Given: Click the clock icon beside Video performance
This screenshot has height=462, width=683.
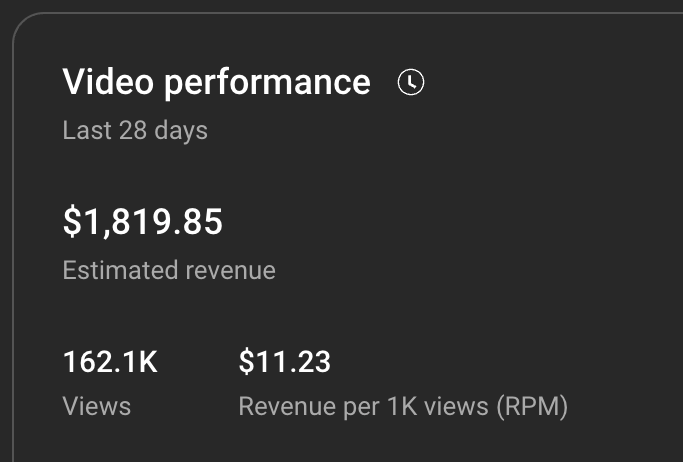Looking at the screenshot, I should pos(411,82).
